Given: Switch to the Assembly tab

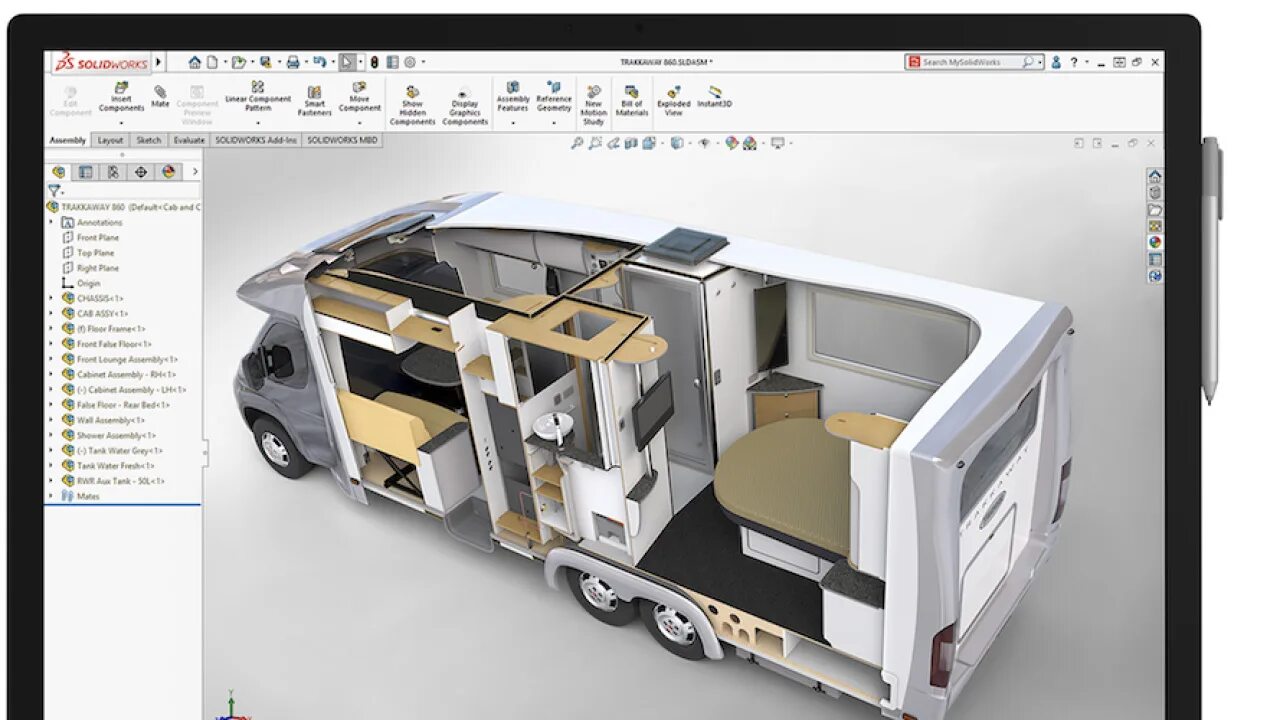Looking at the screenshot, I should tap(68, 140).
